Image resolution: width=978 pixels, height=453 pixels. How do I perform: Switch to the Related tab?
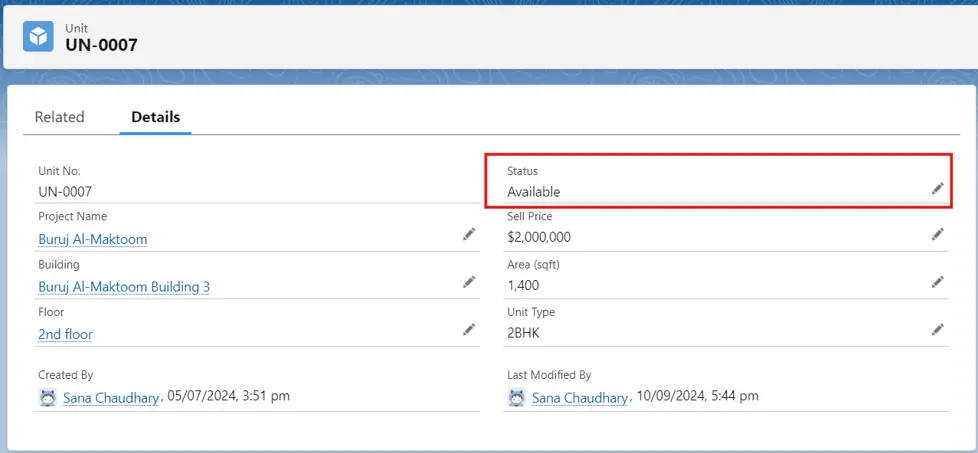coord(59,117)
